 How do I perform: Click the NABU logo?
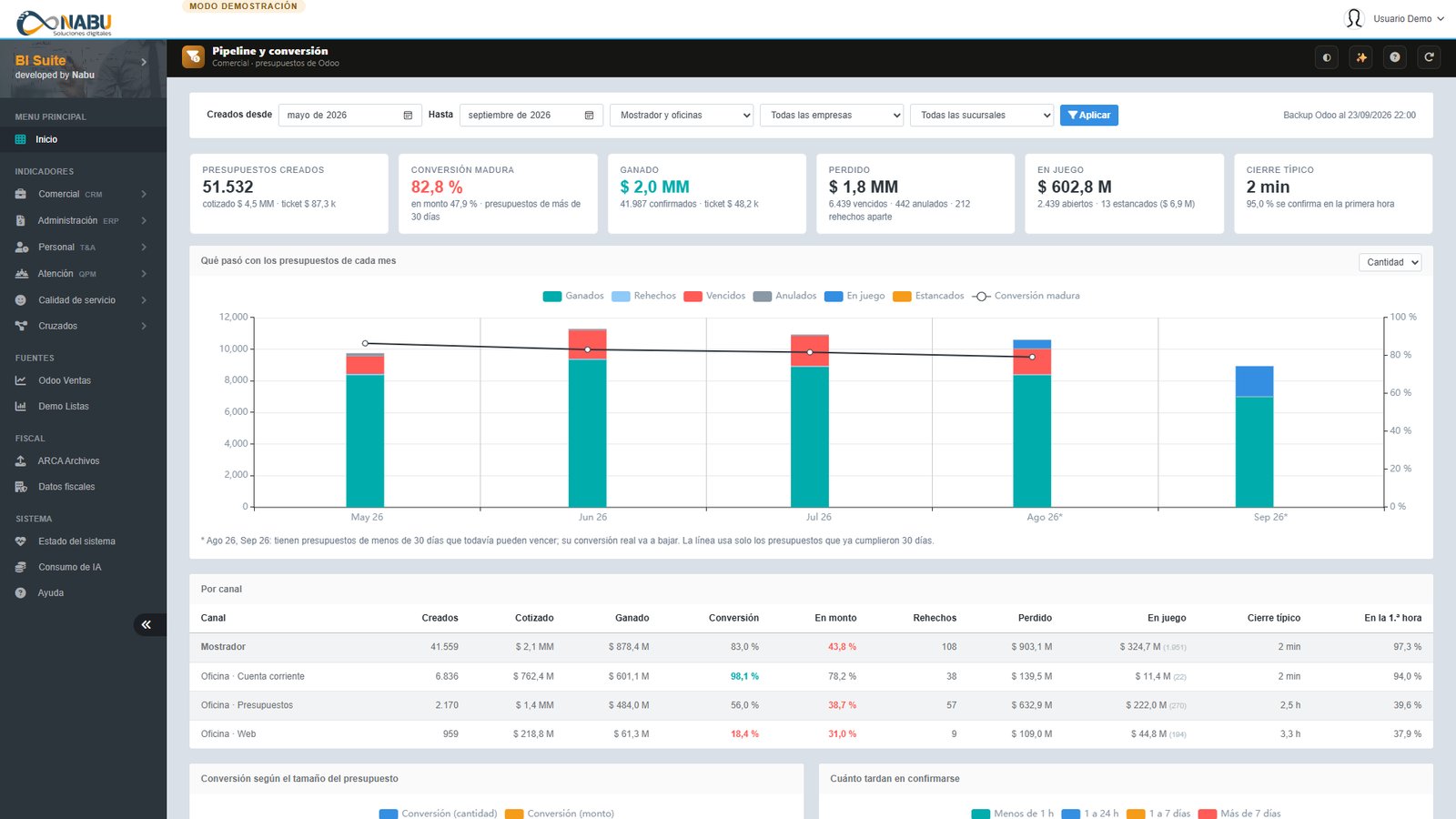point(65,23)
